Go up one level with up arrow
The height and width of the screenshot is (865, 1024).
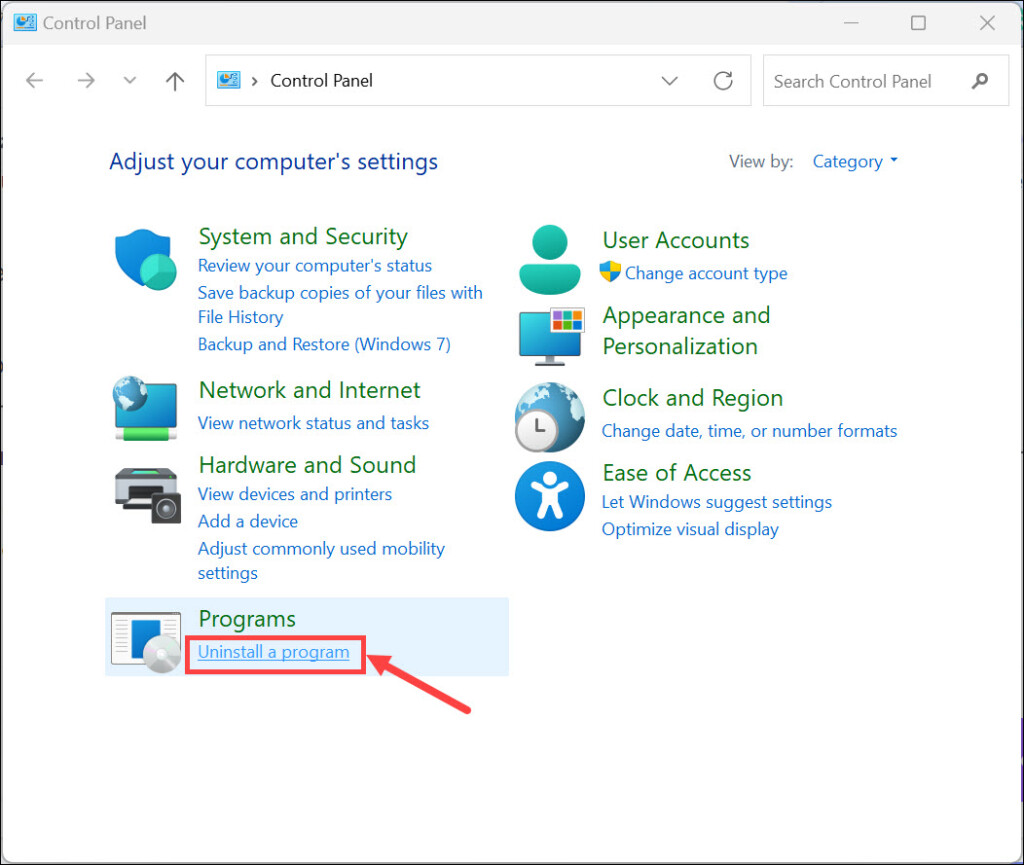174,81
